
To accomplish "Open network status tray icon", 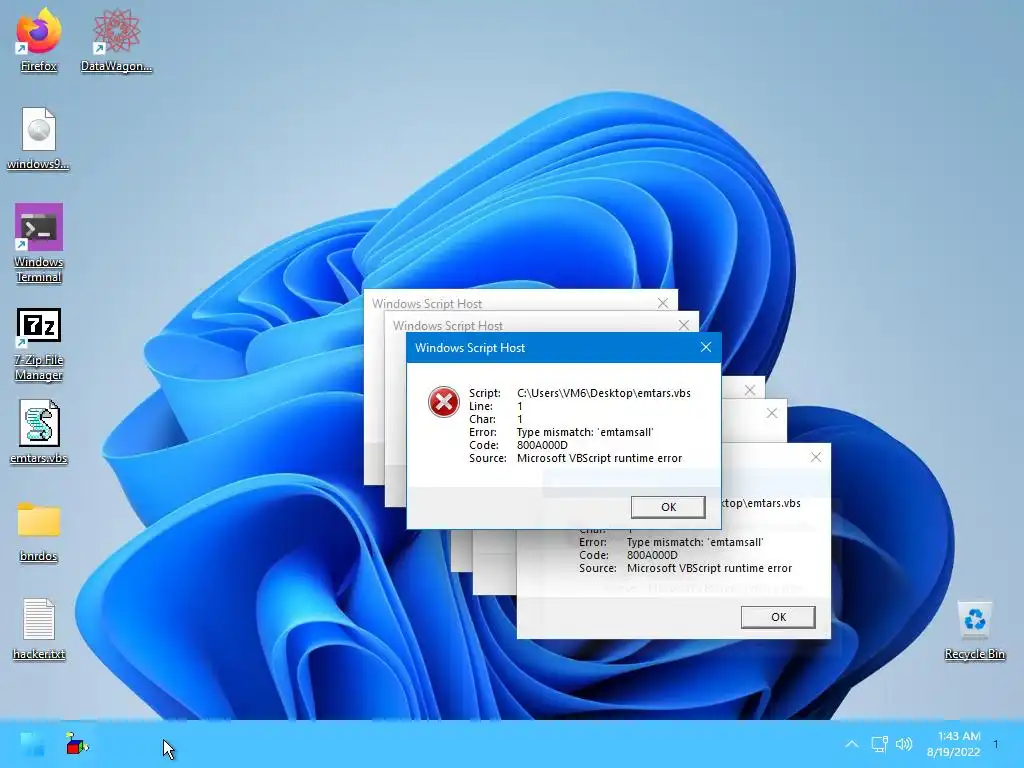I will pos(879,744).
